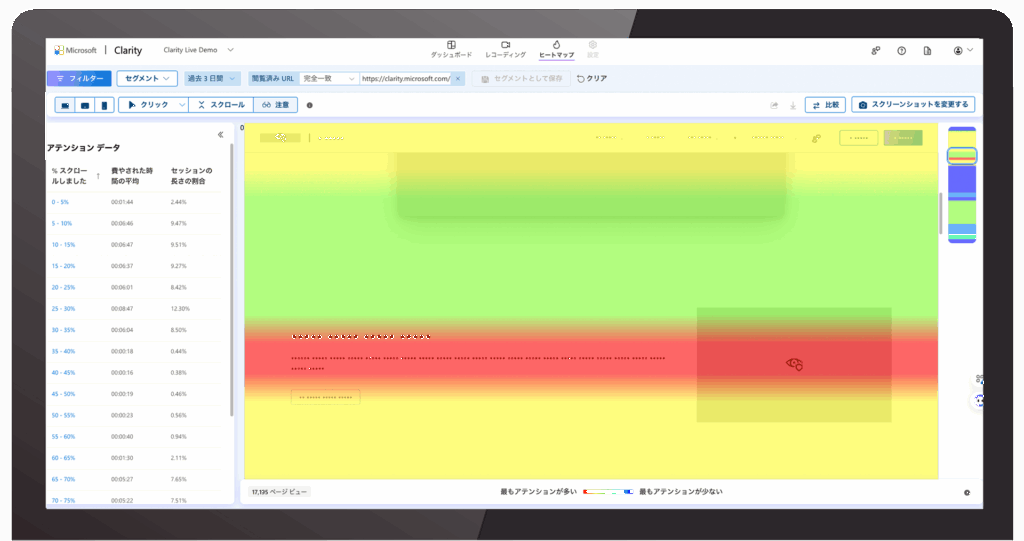Select the 40 - 45% scroll row
The height and width of the screenshot is (541, 1024).
click(135, 372)
